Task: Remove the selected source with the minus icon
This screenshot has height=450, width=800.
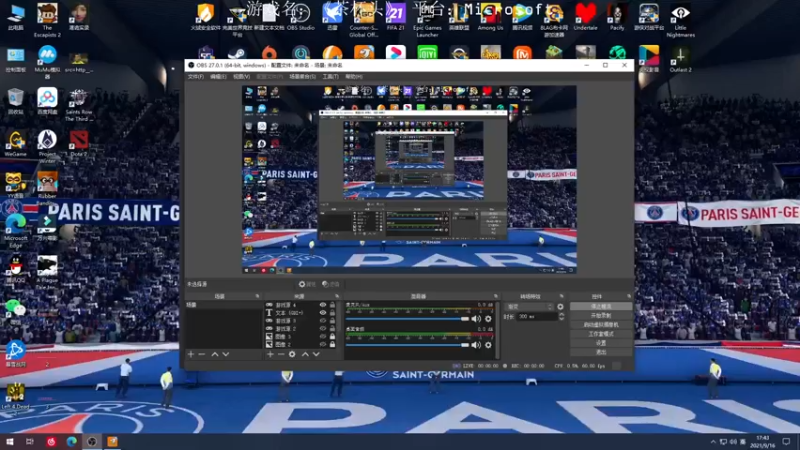Action: 281,354
